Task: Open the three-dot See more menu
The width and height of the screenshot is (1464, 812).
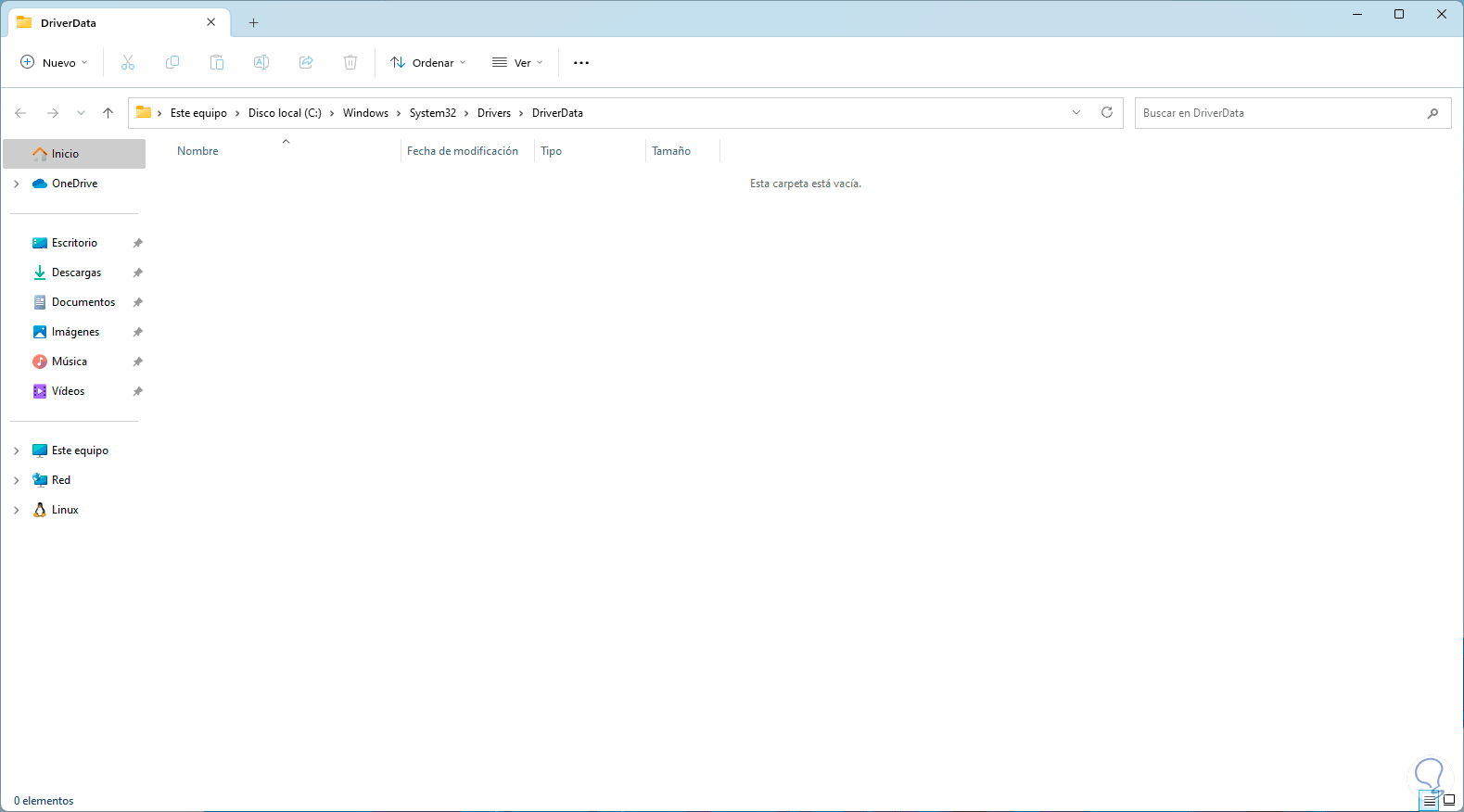Action: [x=581, y=63]
